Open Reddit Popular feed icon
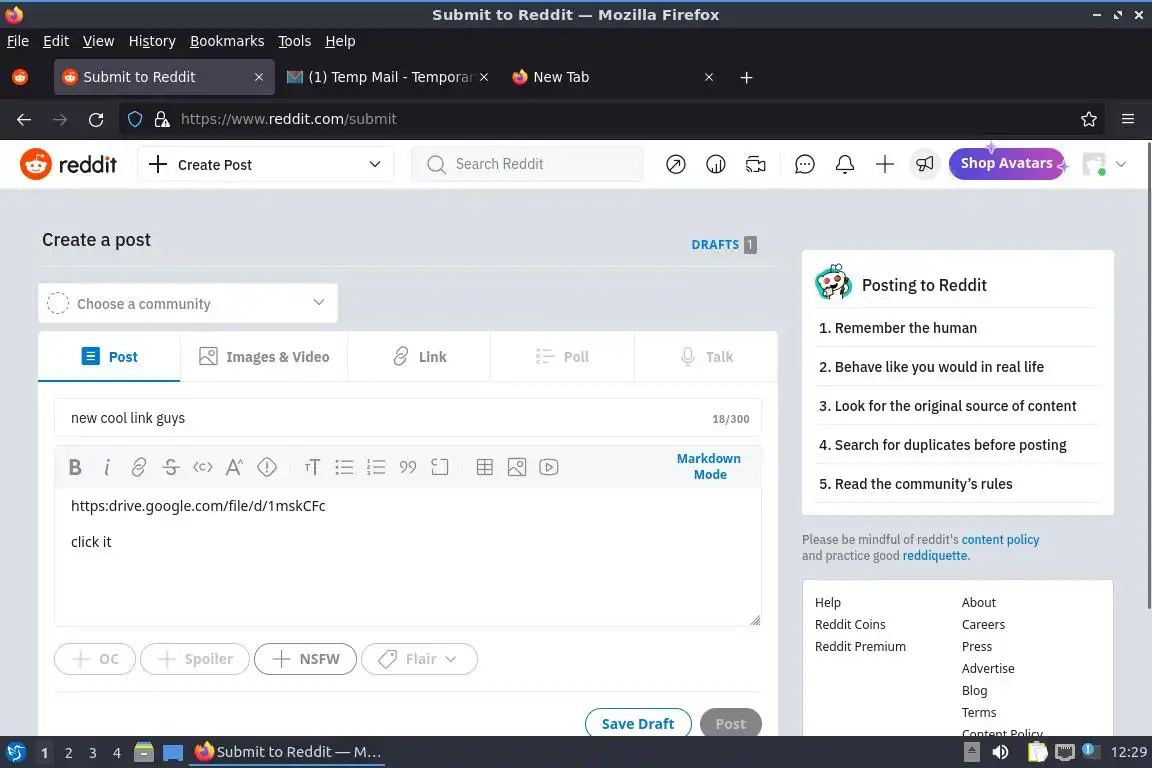The image size is (1152, 768). 676,164
